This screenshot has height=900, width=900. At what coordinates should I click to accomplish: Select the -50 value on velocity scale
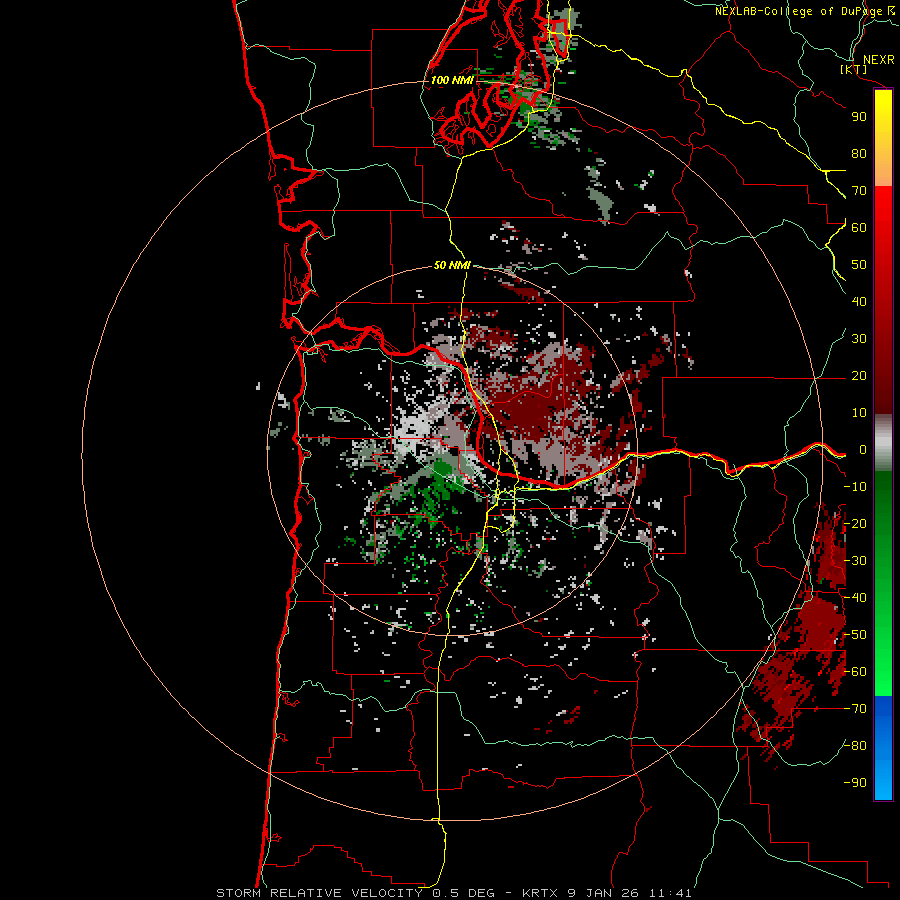pyautogui.click(x=855, y=635)
